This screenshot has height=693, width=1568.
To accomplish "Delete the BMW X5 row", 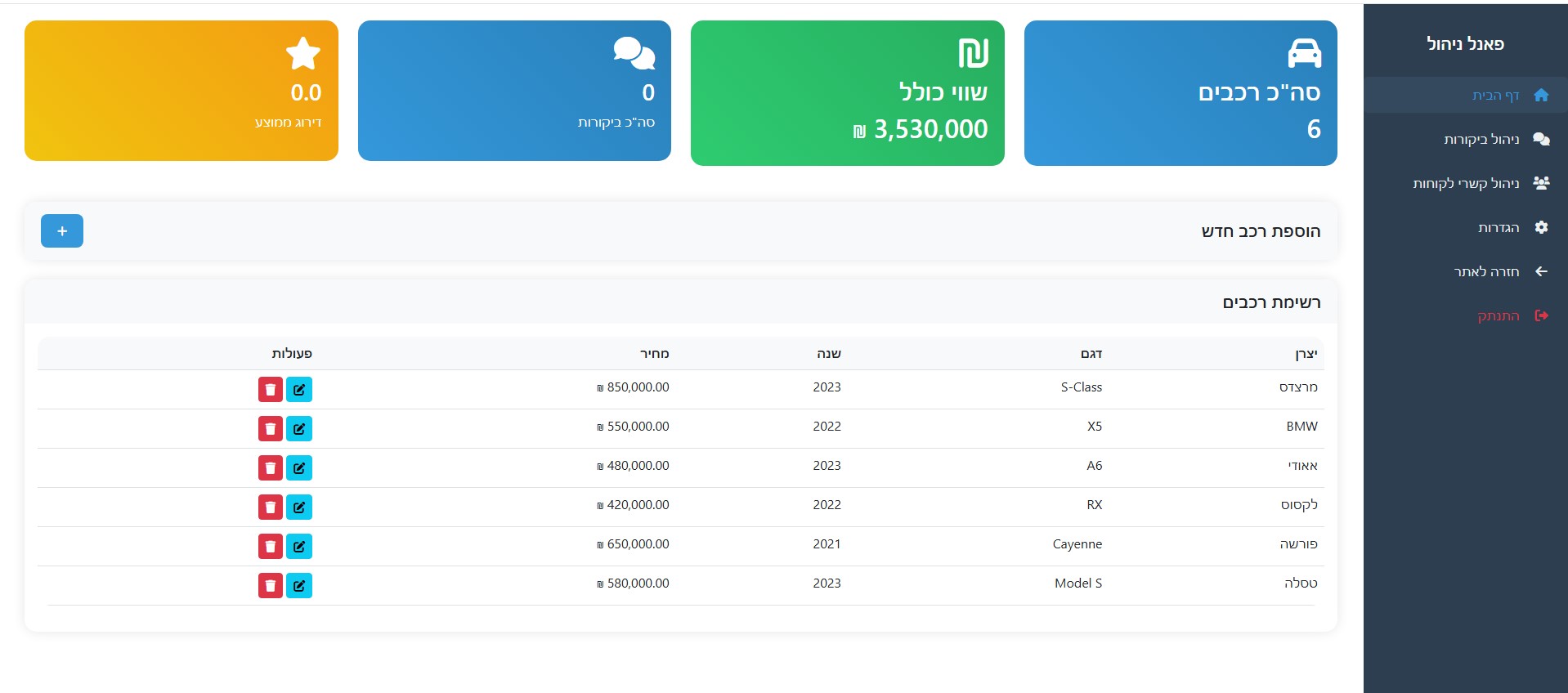I will (271, 429).
